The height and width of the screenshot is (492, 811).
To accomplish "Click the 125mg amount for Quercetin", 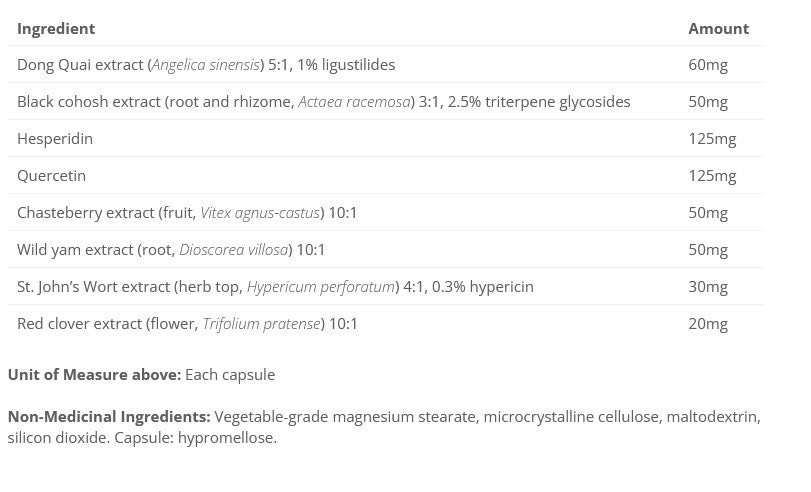I will (x=712, y=176).
